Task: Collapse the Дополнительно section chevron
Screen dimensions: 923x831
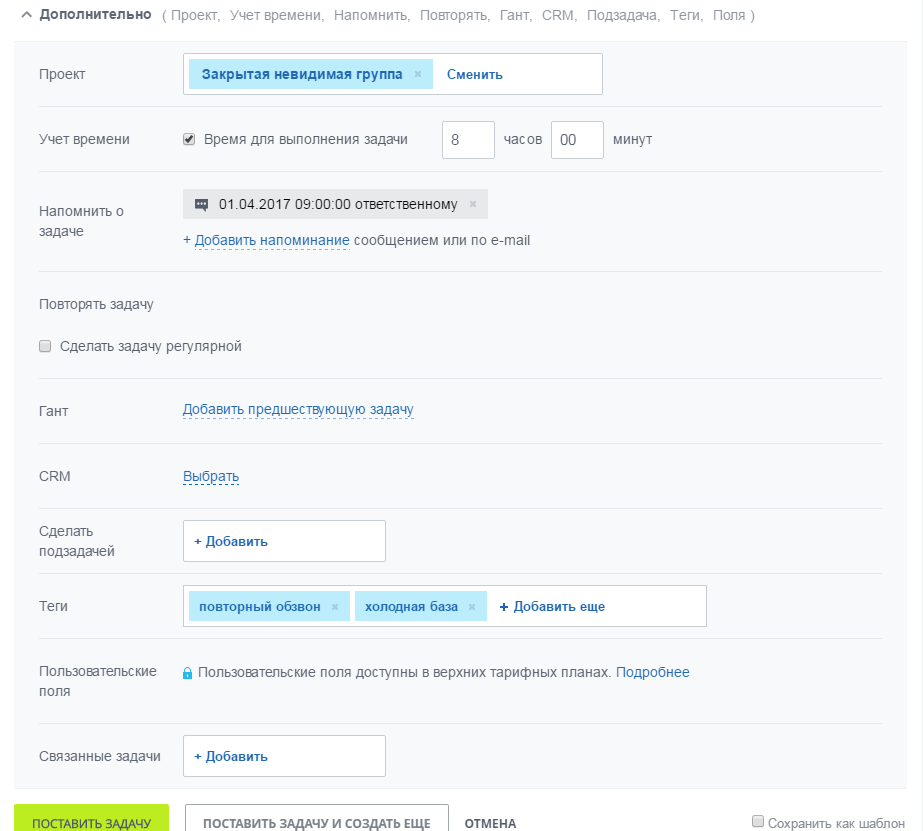Action: tap(26, 15)
